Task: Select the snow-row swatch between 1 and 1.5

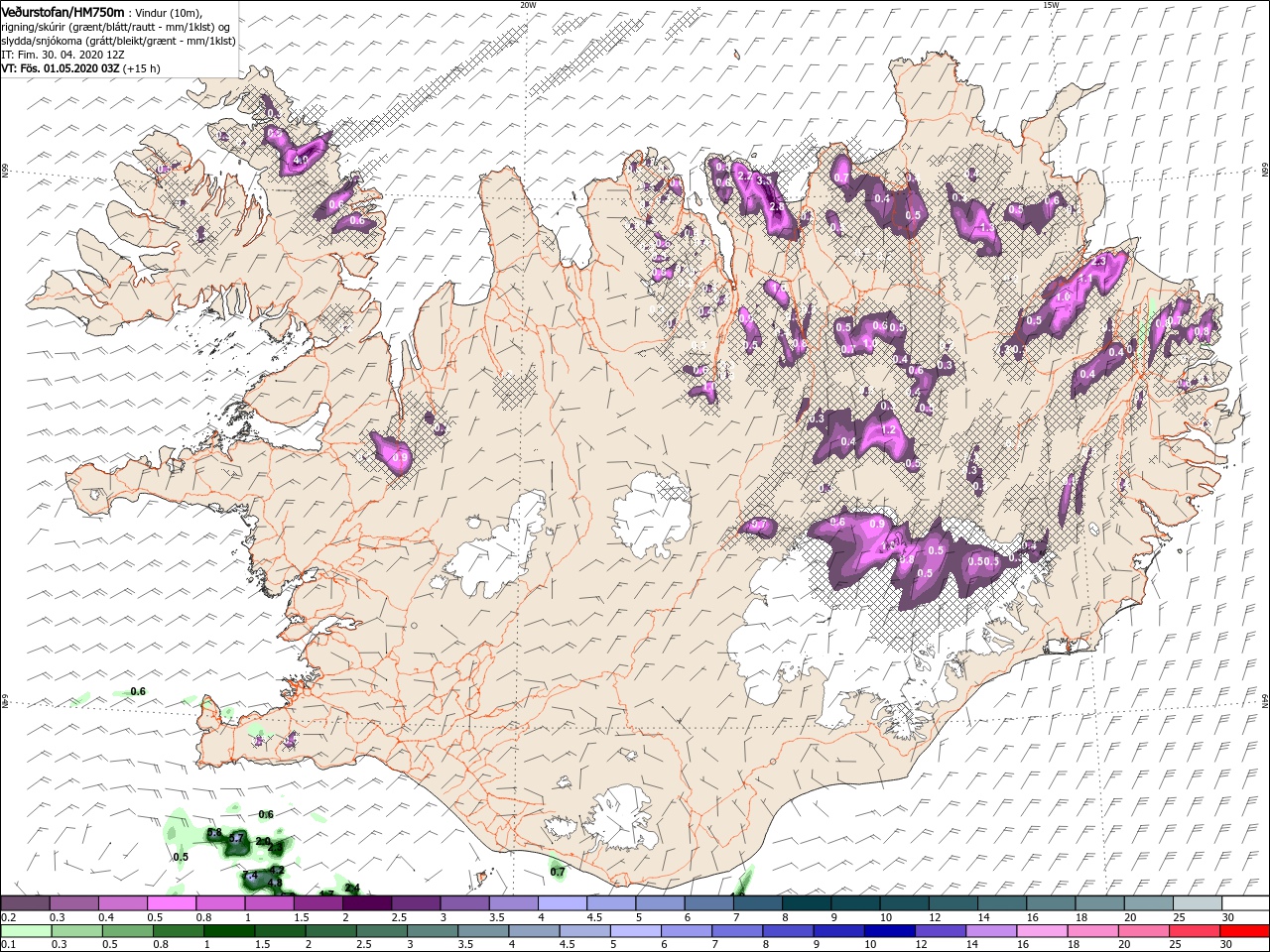Action: [x=269, y=903]
